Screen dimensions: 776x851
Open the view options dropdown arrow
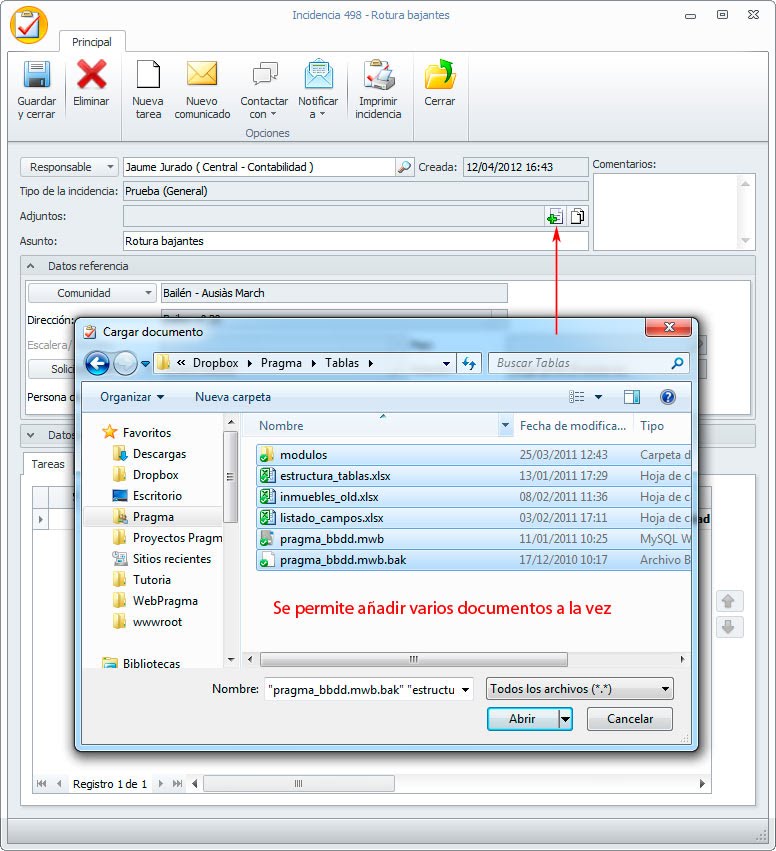tap(599, 397)
